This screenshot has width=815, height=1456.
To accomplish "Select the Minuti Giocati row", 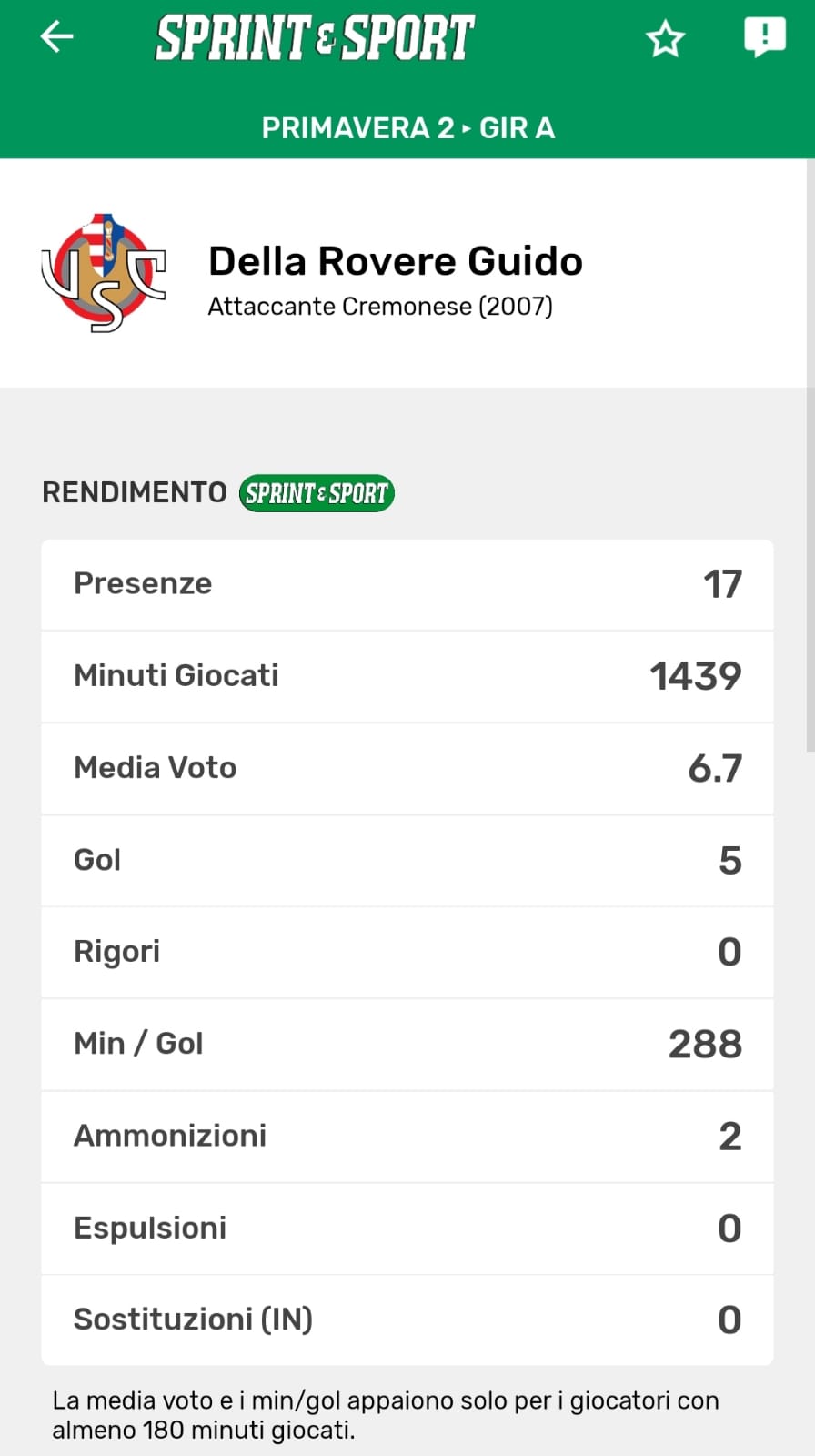I will (407, 676).
